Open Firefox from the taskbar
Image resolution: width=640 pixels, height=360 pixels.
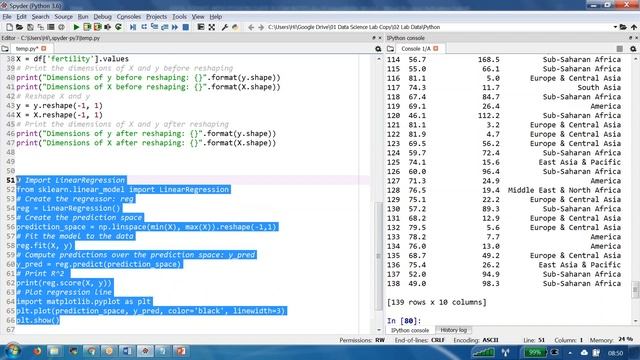coord(37,351)
